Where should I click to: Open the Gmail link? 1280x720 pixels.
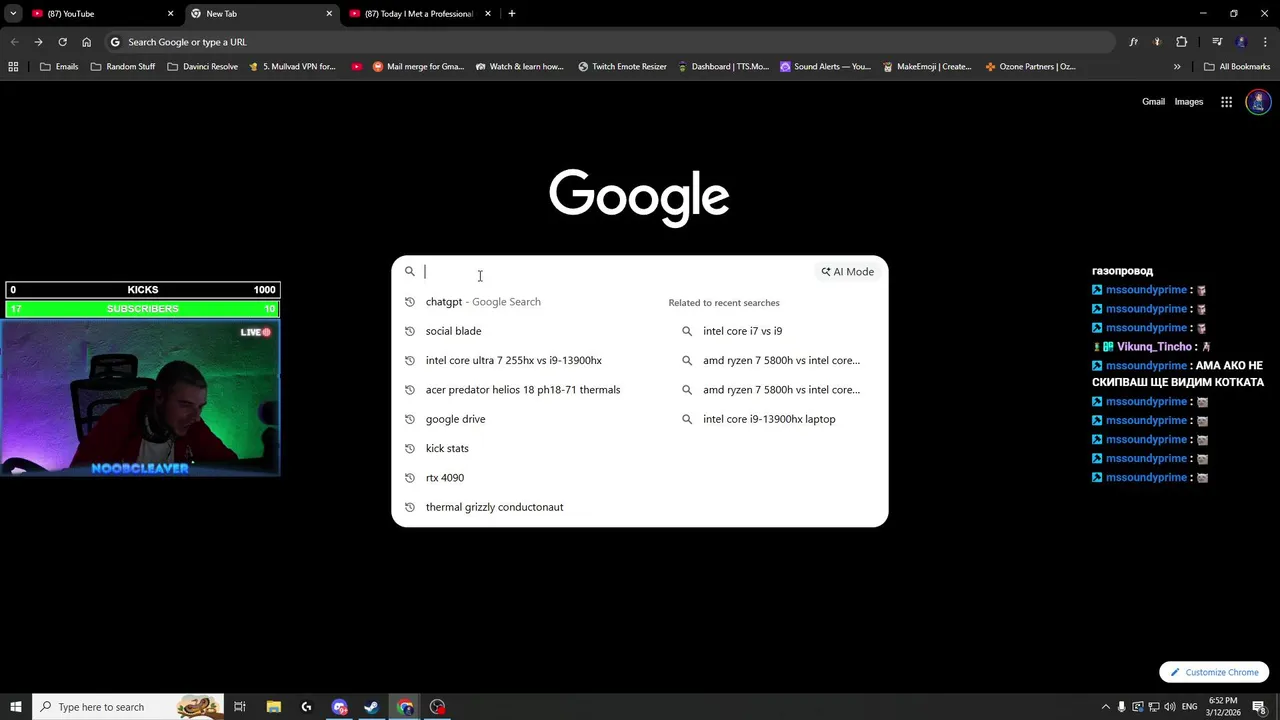coord(1153,102)
